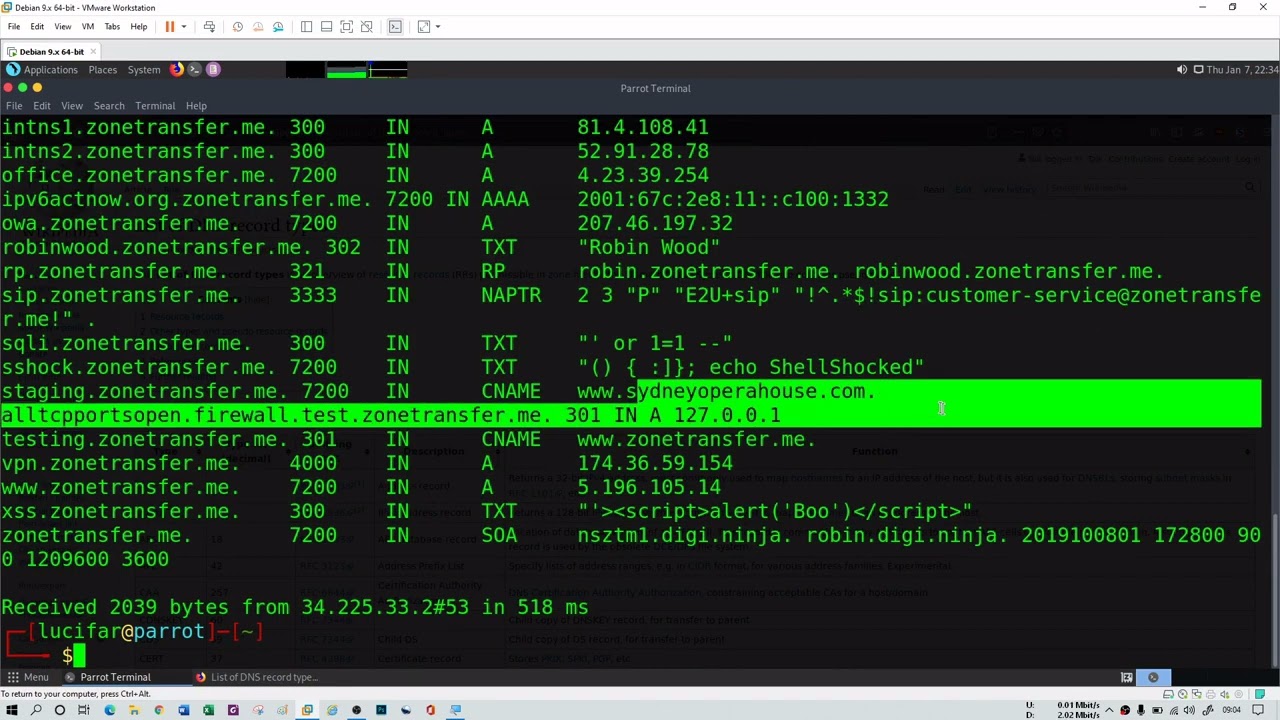
Task: Click the Wi-Fi network tray icon
Action: 1174,710
